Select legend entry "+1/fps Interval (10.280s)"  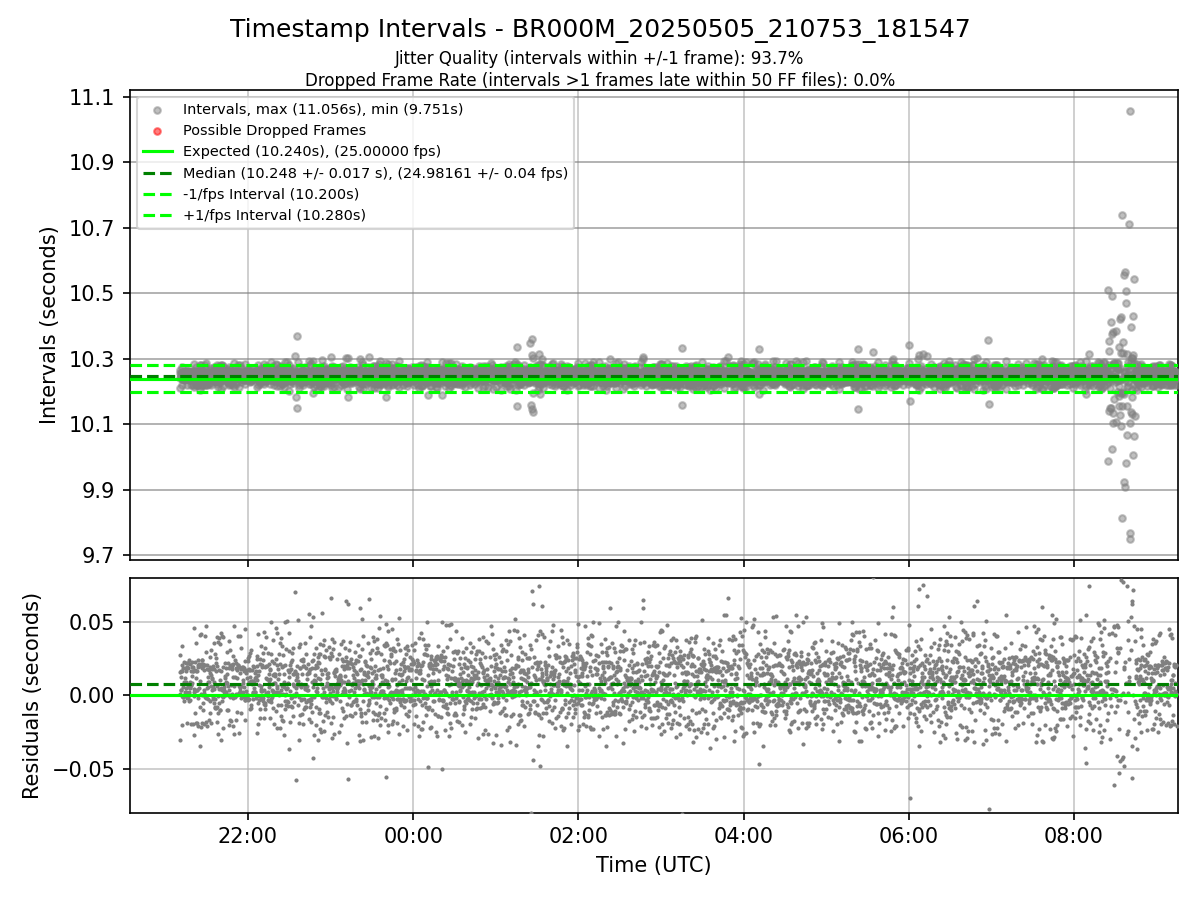point(274,214)
